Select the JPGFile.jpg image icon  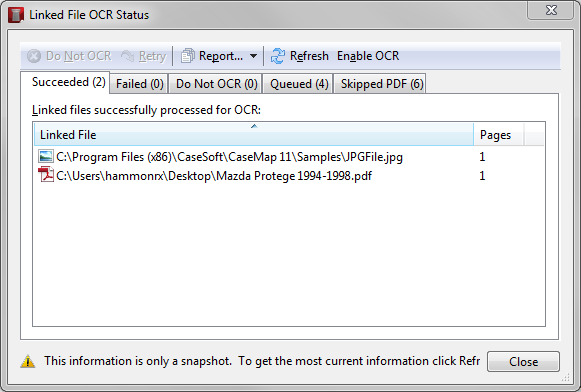[x=46, y=156]
